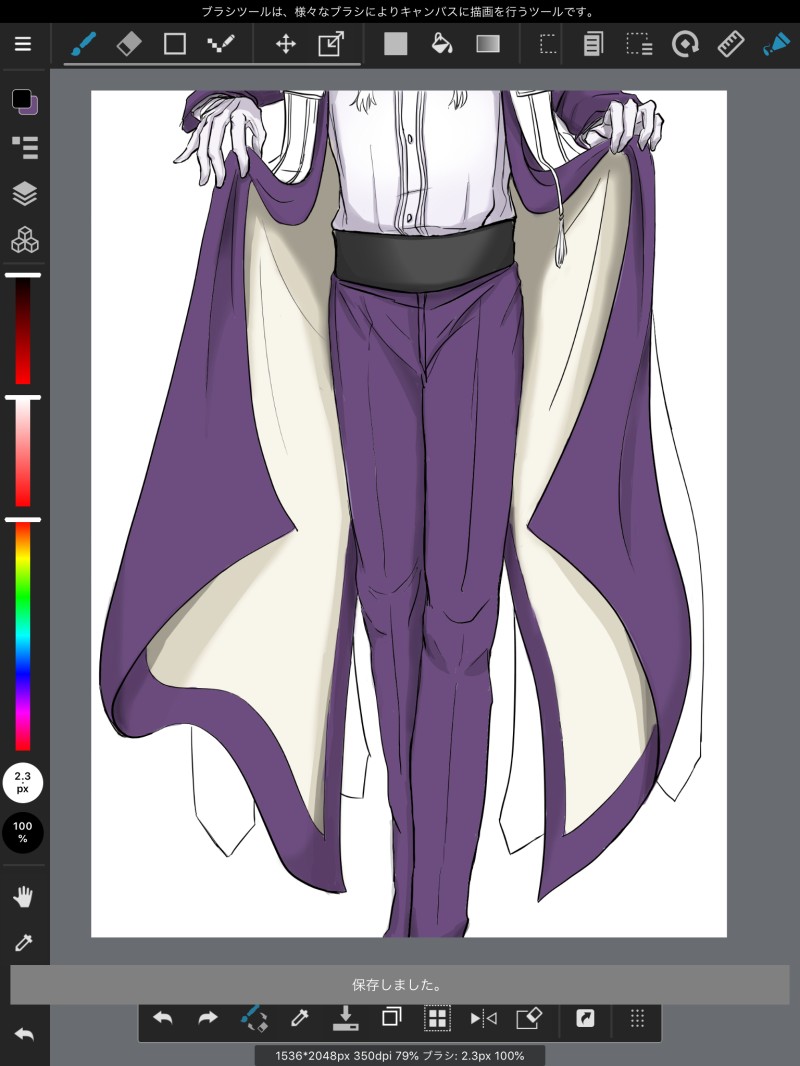The width and height of the screenshot is (800, 1066).
Task: Open the foreground color swatch
Action: pos(21,99)
